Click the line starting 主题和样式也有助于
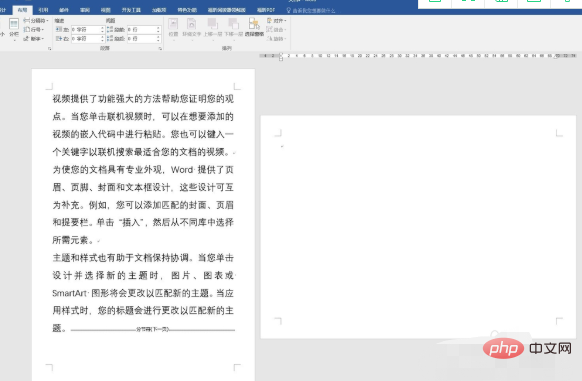This screenshot has width=582, height=381. click(143, 258)
